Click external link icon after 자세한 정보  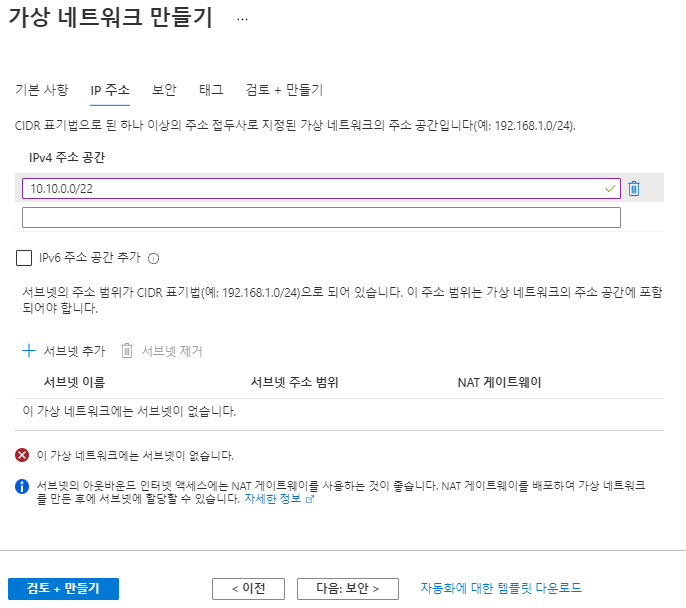(310, 499)
